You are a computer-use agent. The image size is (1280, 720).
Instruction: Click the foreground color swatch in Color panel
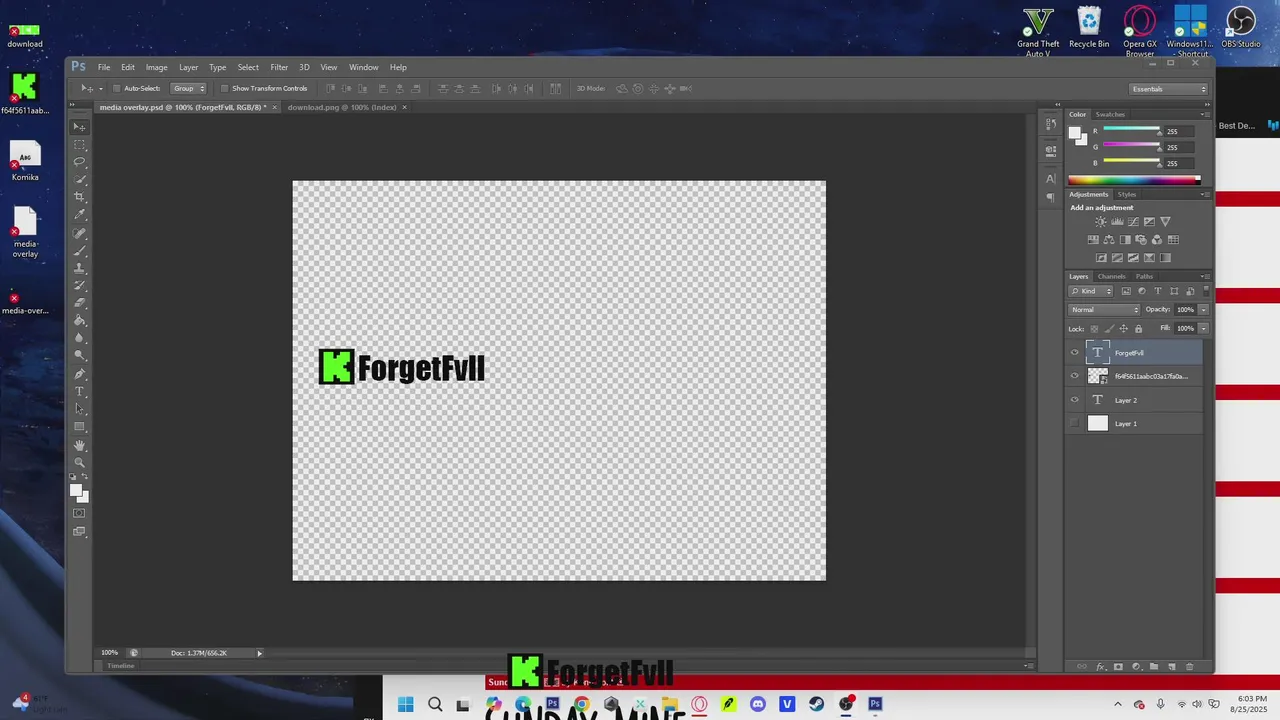[x=1075, y=133]
